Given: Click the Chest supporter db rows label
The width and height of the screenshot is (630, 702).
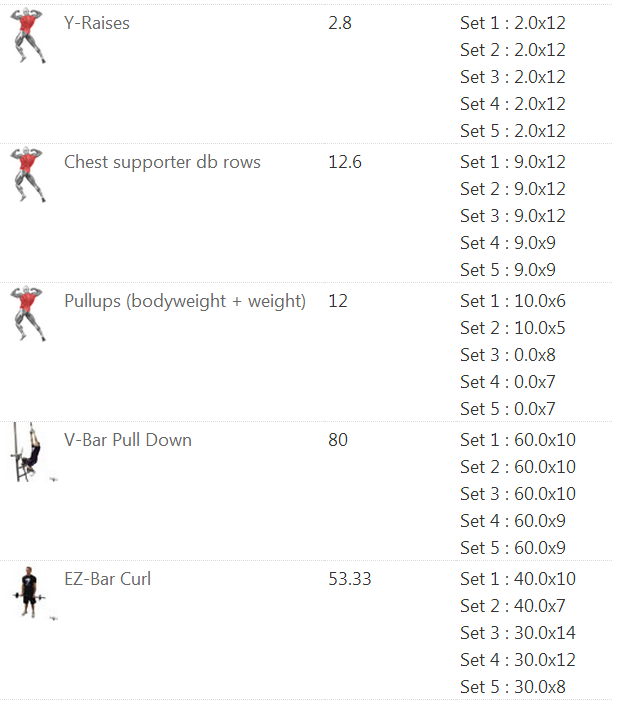Looking at the screenshot, I should 162,162.
